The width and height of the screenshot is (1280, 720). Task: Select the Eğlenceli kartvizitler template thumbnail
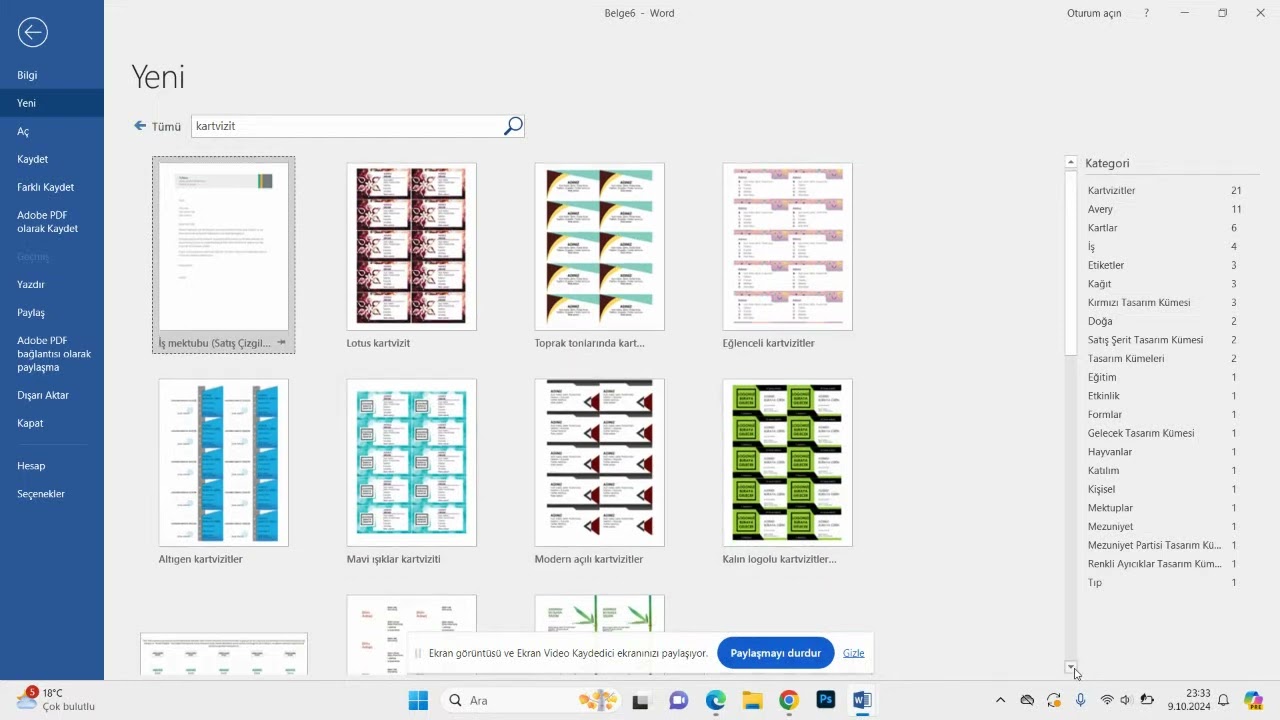click(787, 246)
